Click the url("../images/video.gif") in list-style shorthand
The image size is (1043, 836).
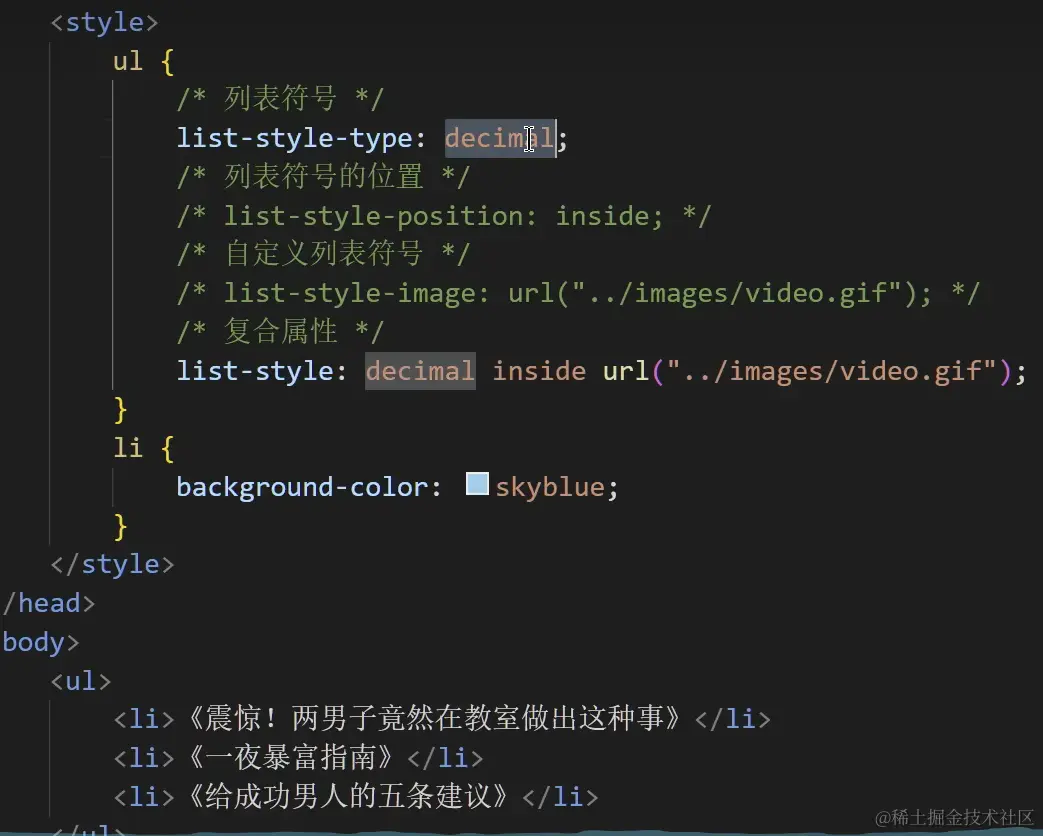(x=806, y=371)
